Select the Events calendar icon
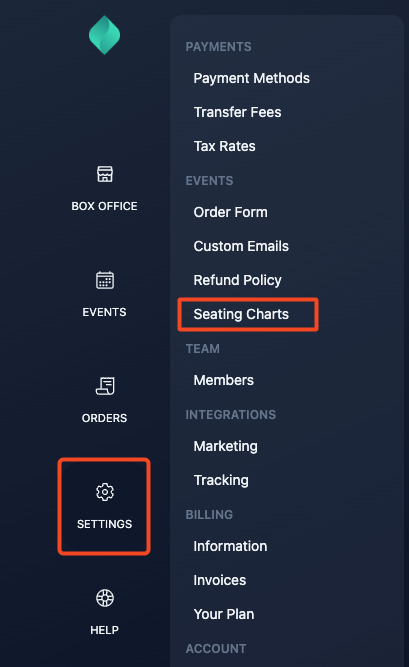Image resolution: width=409 pixels, height=667 pixels. [105, 280]
